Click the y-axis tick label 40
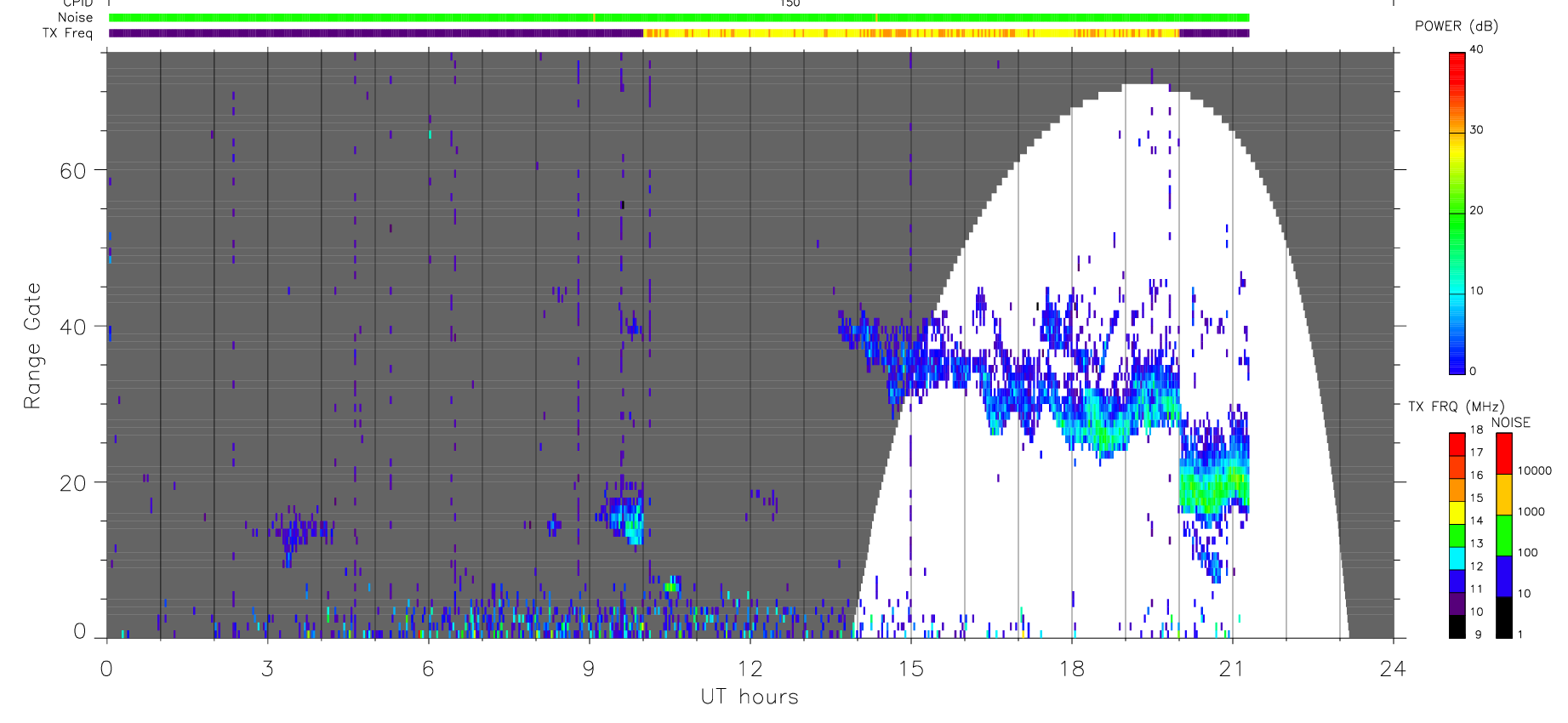The image size is (1568, 723). click(x=73, y=327)
